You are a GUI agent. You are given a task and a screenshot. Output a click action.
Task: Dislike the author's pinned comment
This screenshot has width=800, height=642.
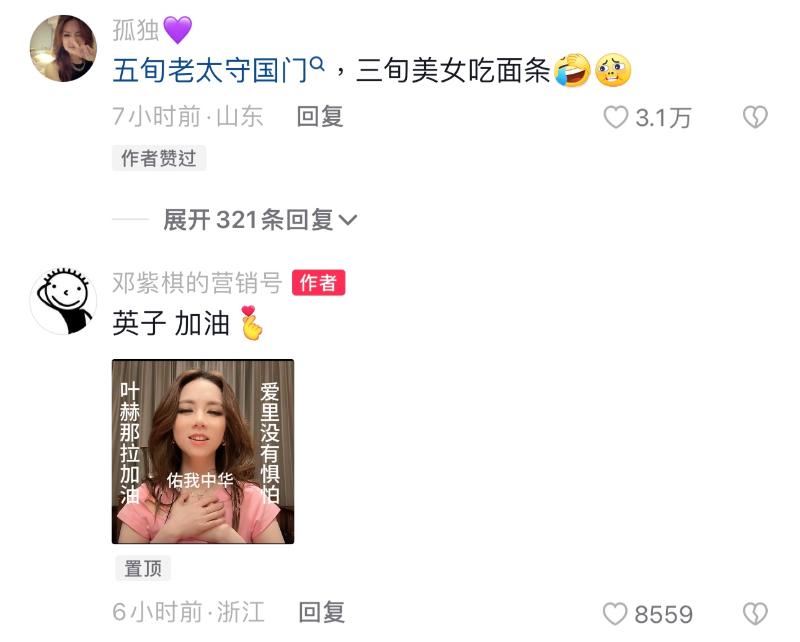click(x=755, y=613)
